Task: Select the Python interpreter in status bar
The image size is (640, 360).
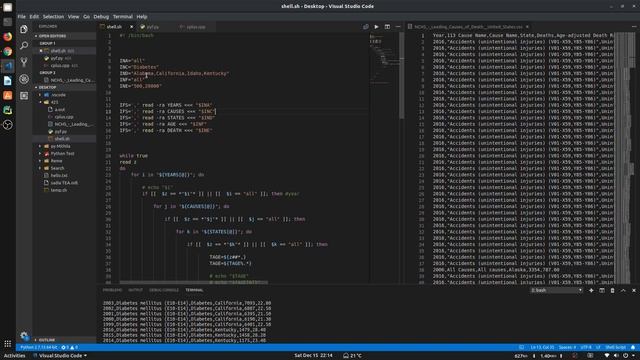Action: click(39, 347)
